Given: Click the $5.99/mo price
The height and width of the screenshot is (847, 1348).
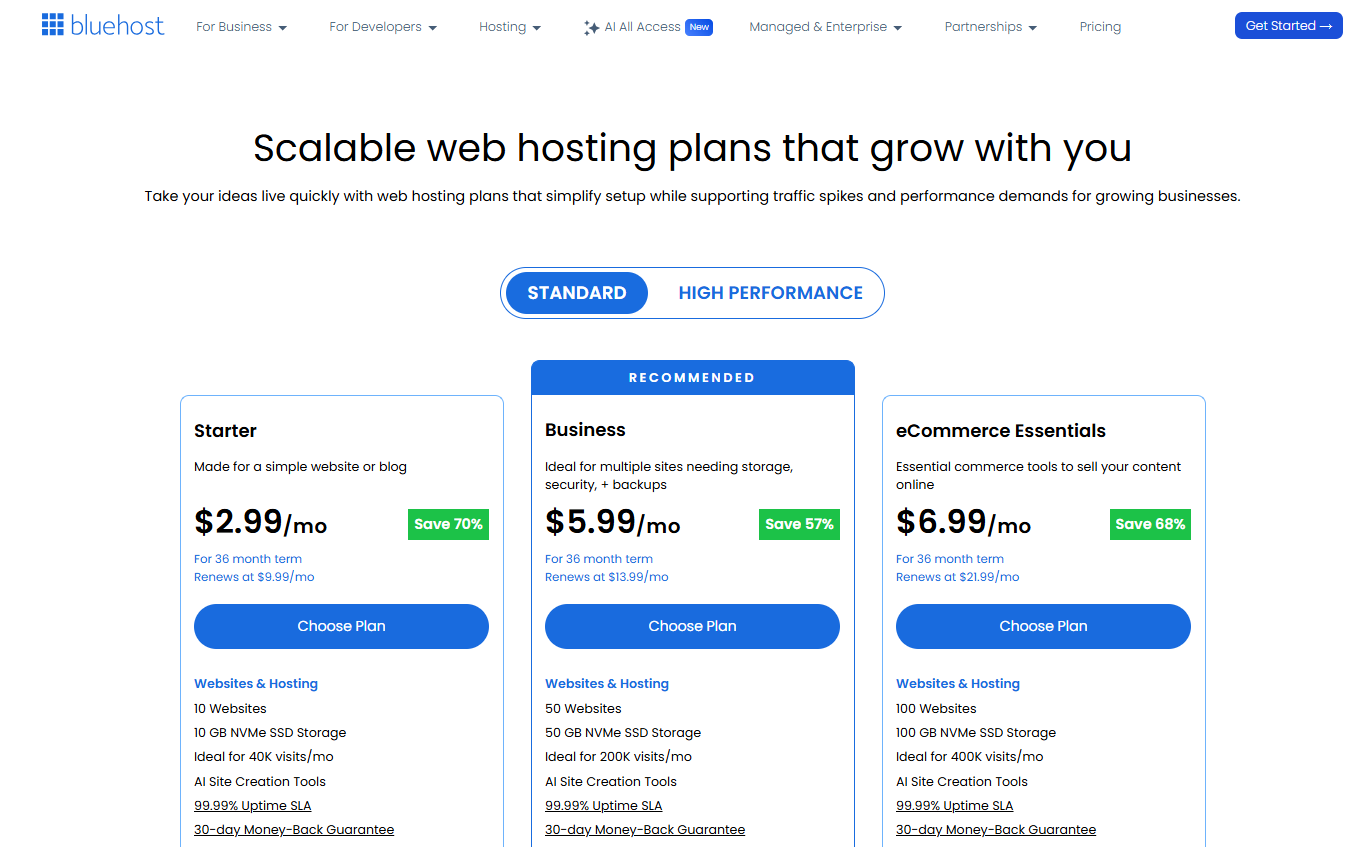Looking at the screenshot, I should pyautogui.click(x=612, y=522).
